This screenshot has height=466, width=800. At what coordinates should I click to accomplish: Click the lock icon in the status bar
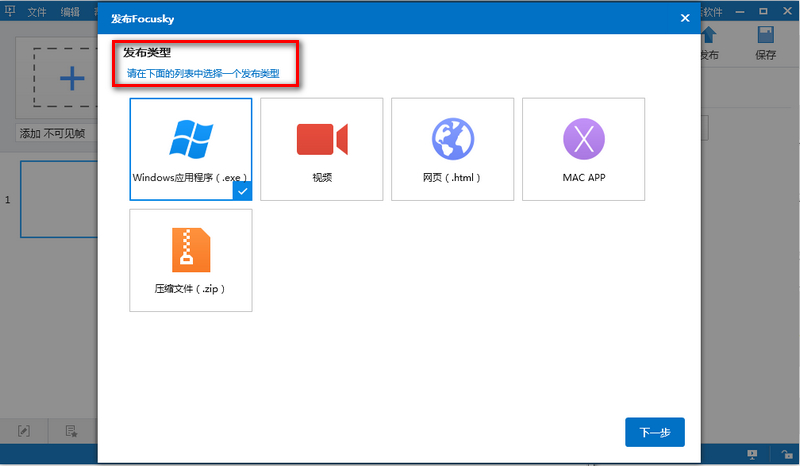pos(787,455)
